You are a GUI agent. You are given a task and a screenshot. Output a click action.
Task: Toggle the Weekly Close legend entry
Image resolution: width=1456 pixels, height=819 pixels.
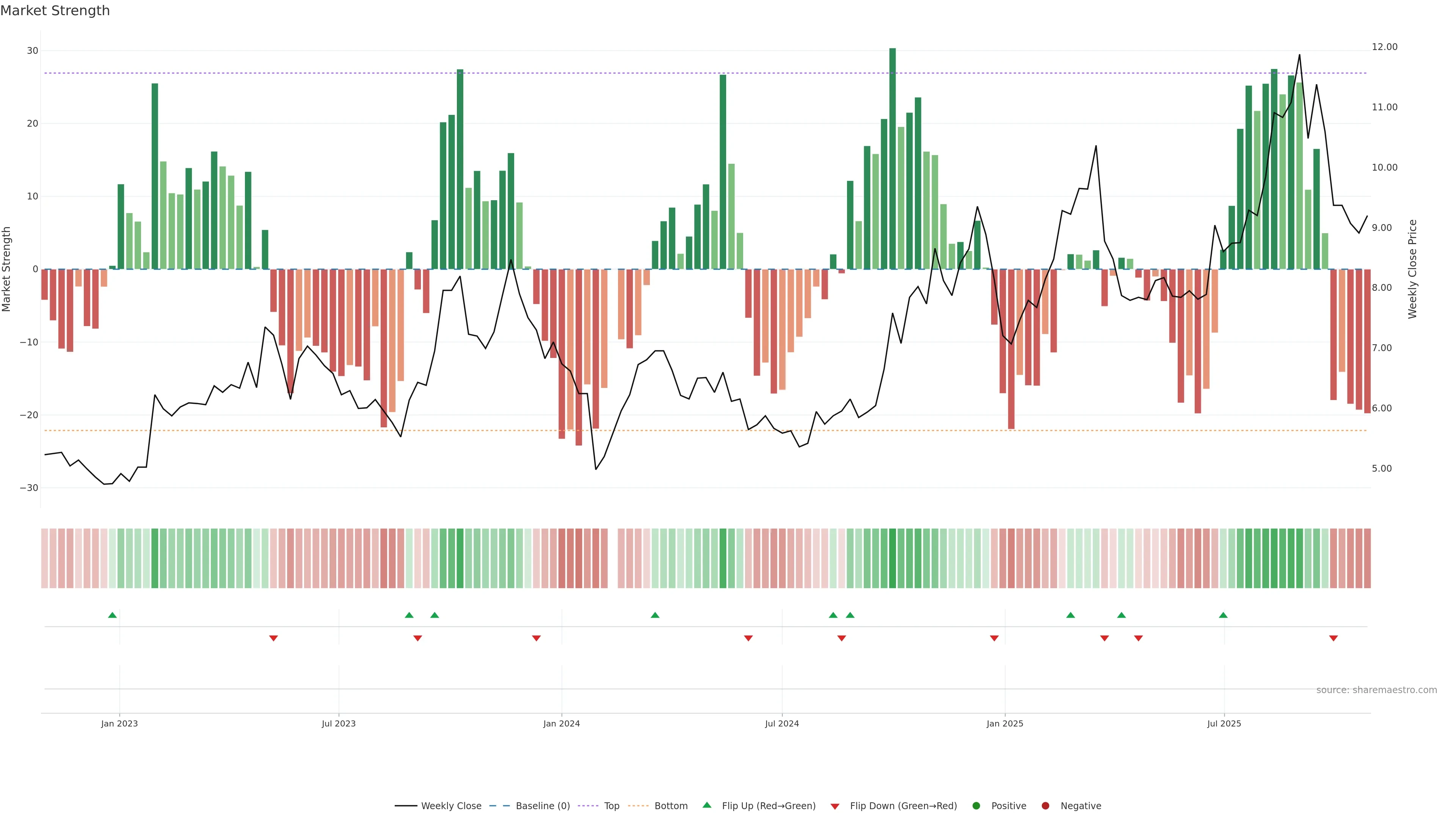pos(450,806)
